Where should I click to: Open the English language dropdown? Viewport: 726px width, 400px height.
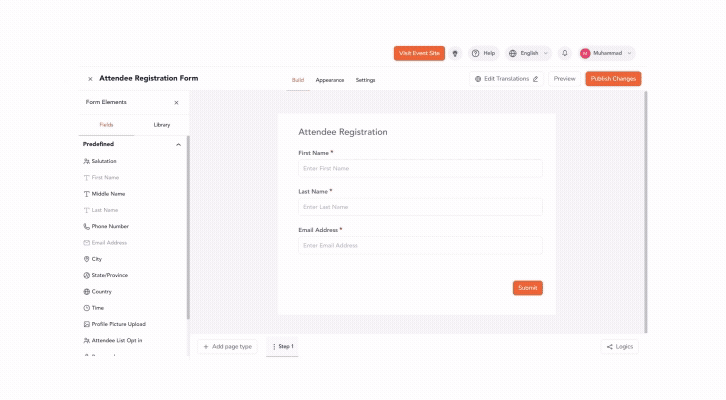(x=528, y=53)
